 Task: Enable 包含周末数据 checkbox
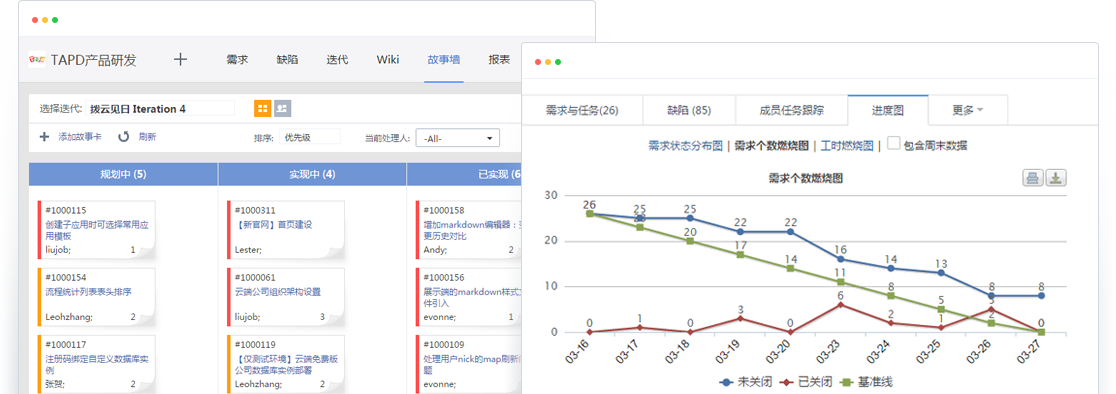tap(893, 142)
